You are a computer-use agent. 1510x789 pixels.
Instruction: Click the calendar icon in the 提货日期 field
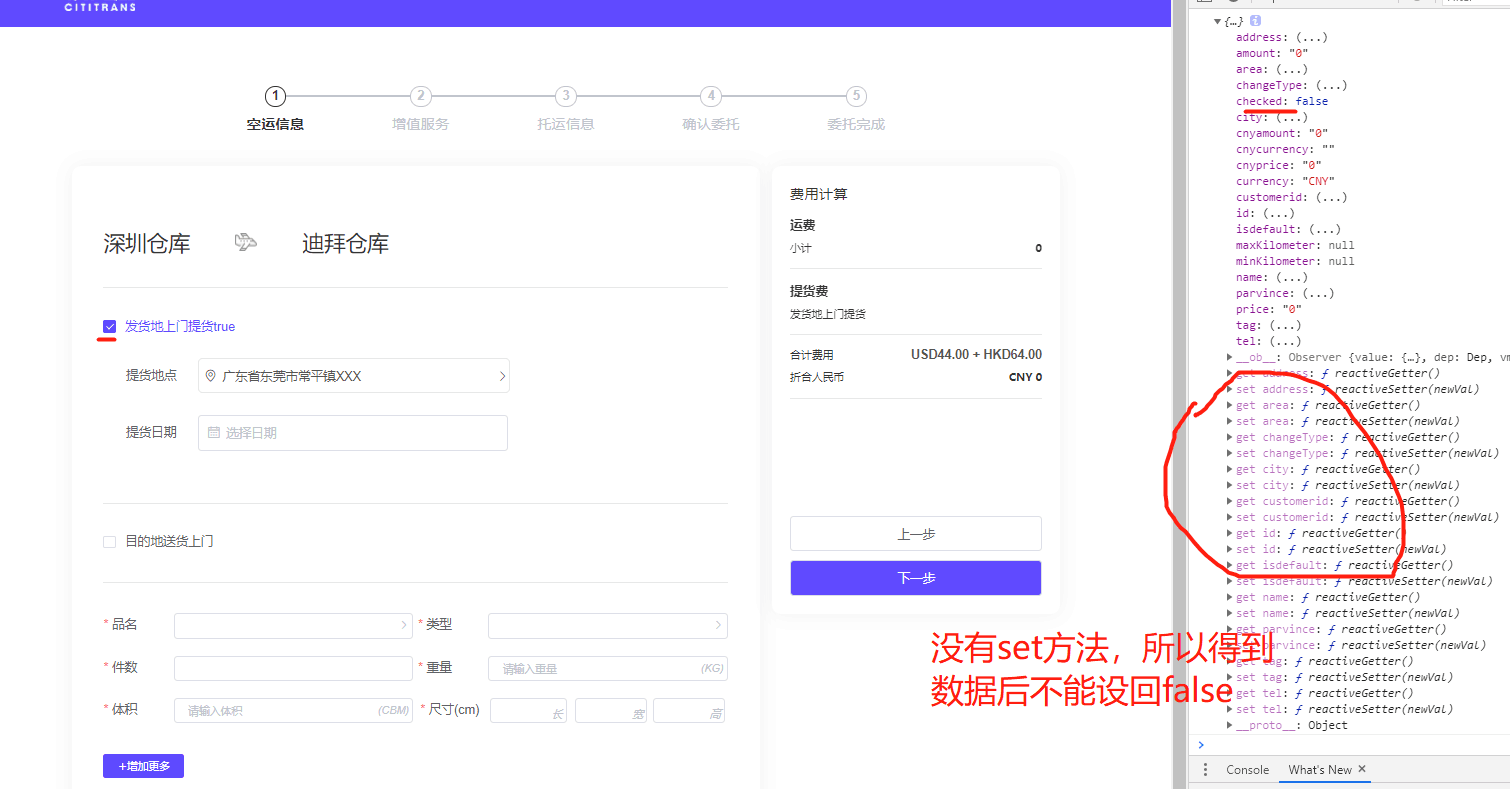(215, 432)
